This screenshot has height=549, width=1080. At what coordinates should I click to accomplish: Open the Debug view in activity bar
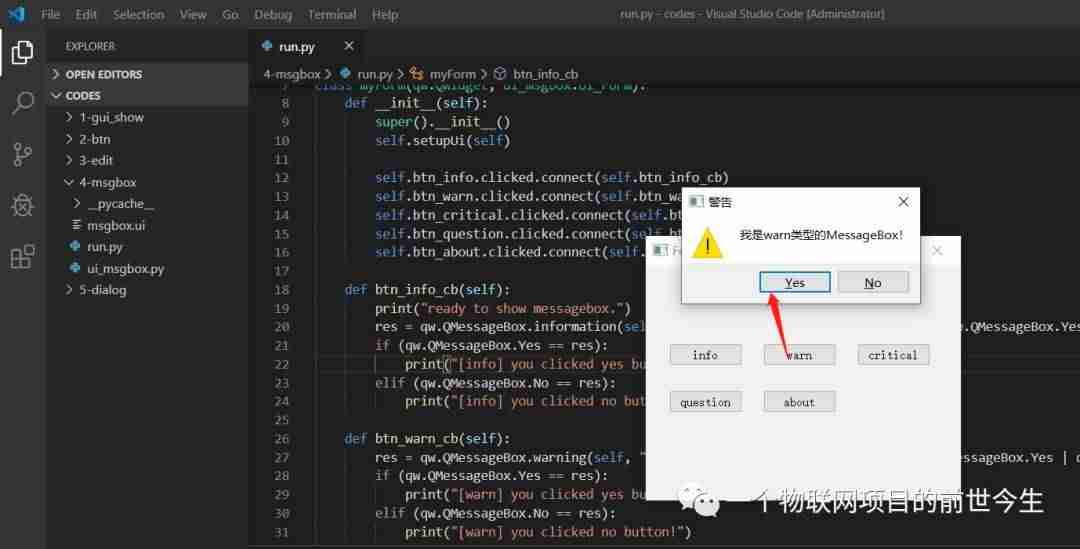(x=22, y=205)
